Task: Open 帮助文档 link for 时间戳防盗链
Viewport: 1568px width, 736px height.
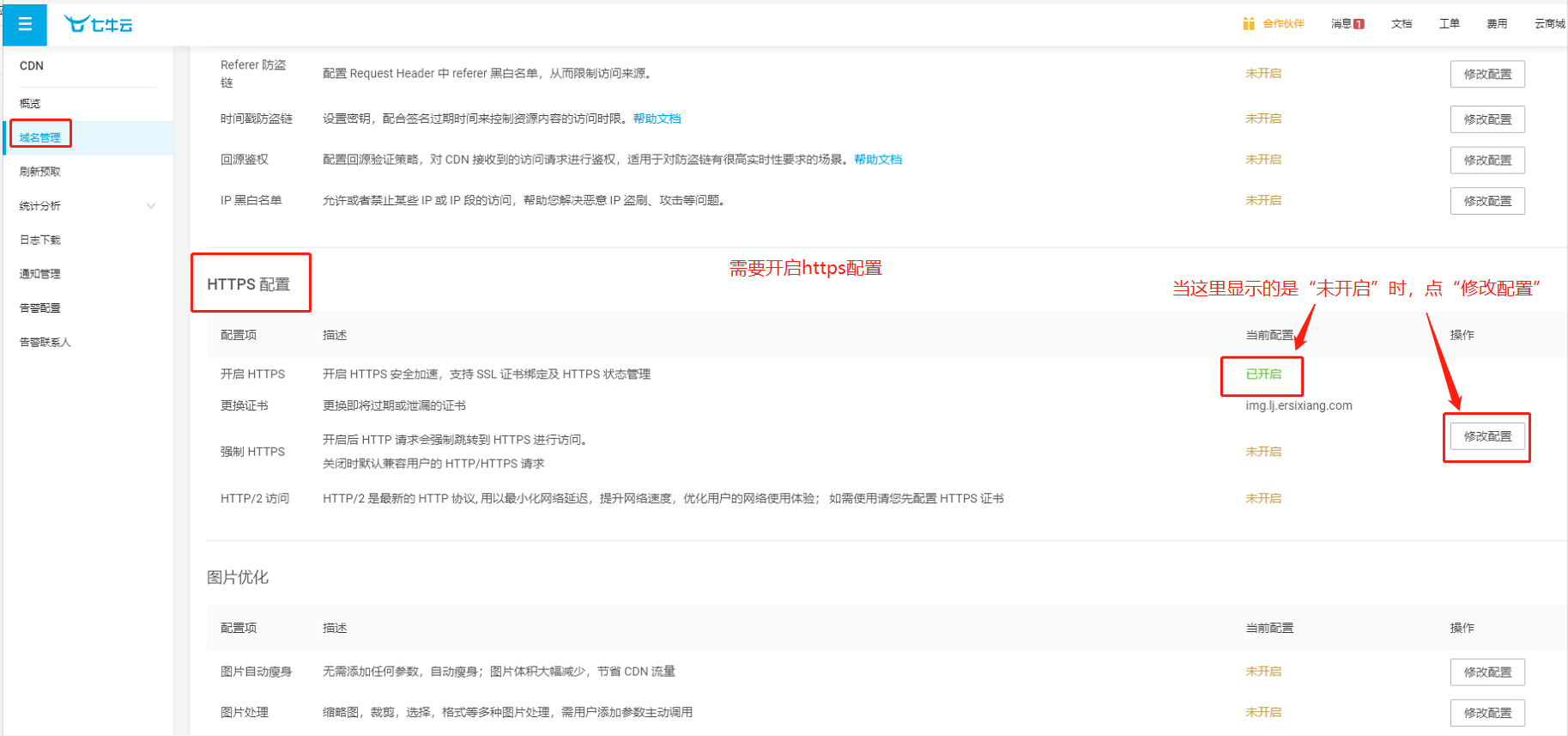Action: 657,119
